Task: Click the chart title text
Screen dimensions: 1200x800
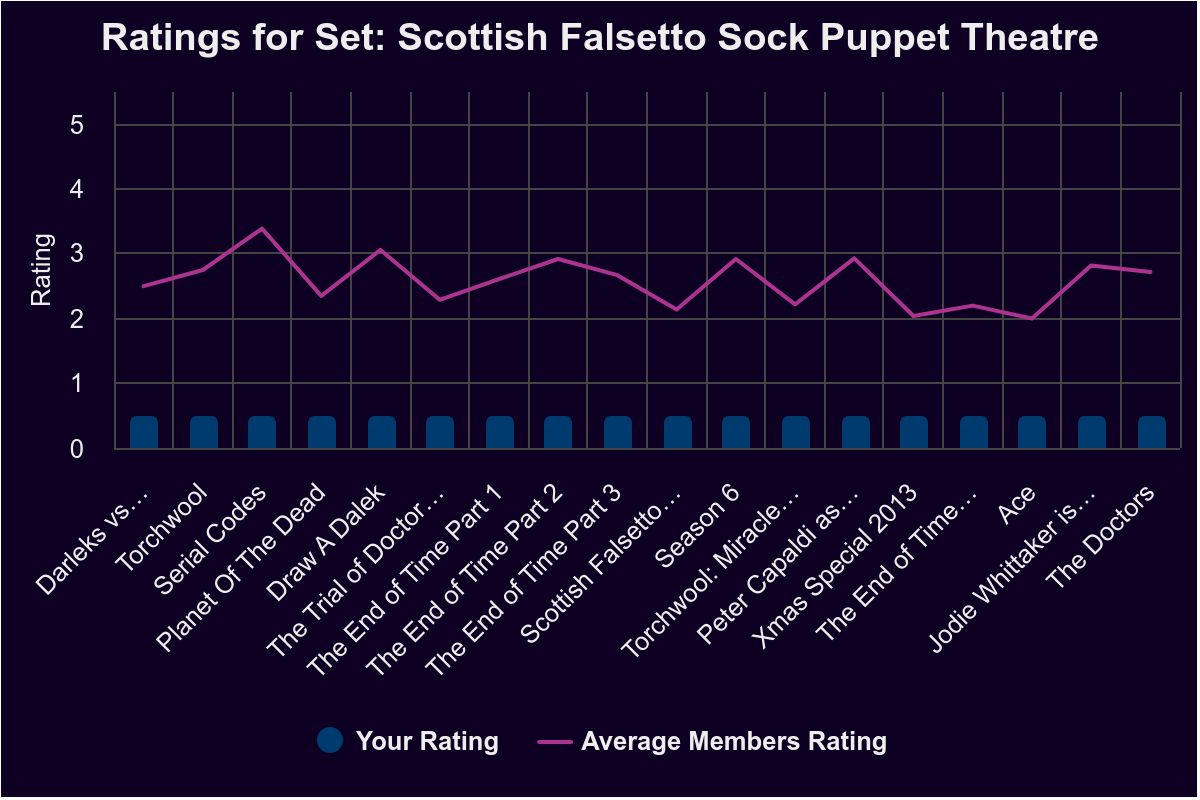Action: click(600, 38)
